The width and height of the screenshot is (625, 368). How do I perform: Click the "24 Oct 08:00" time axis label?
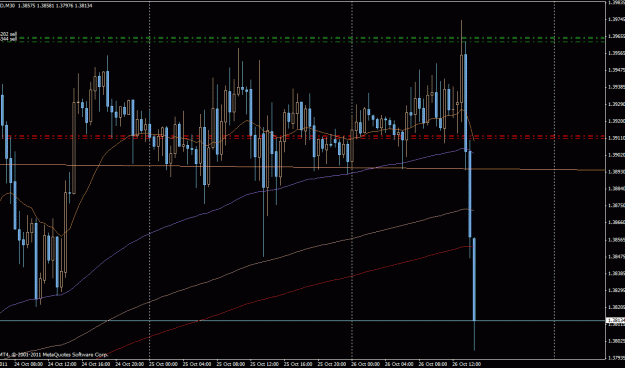[x=28, y=364]
